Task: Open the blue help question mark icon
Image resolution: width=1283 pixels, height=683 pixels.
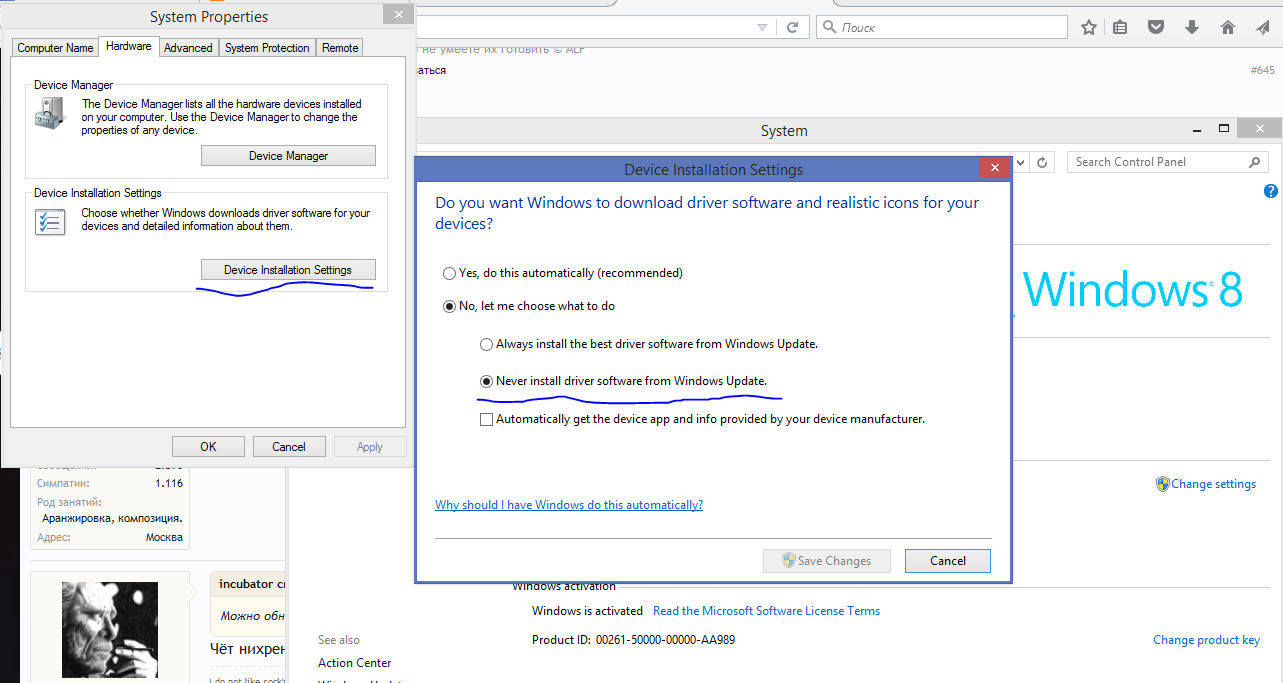Action: point(1271,191)
